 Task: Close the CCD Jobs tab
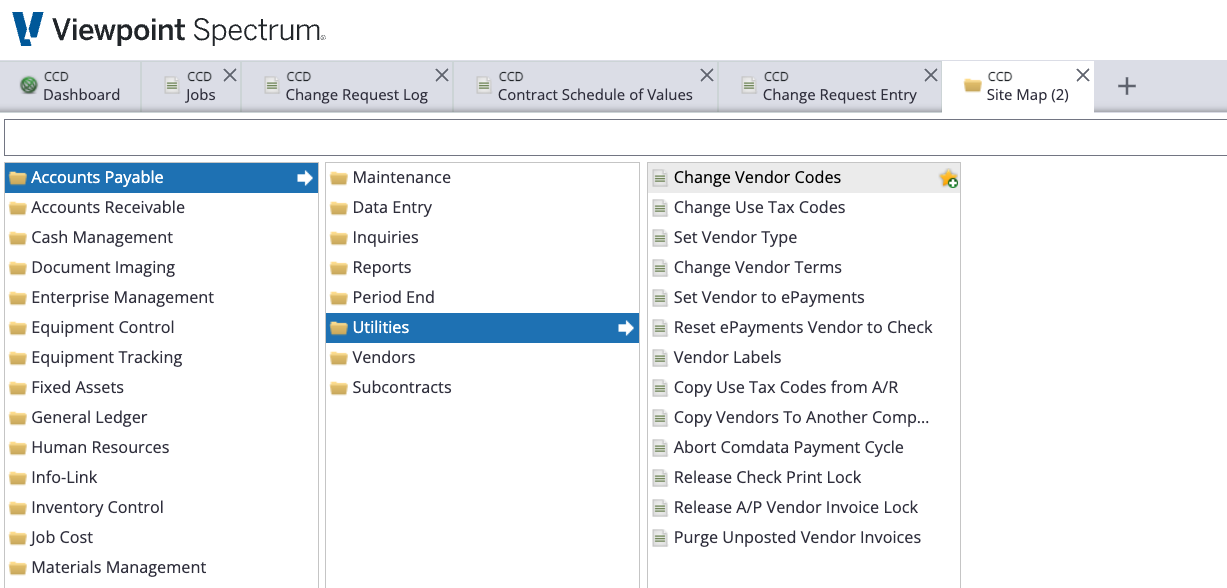tap(229, 75)
